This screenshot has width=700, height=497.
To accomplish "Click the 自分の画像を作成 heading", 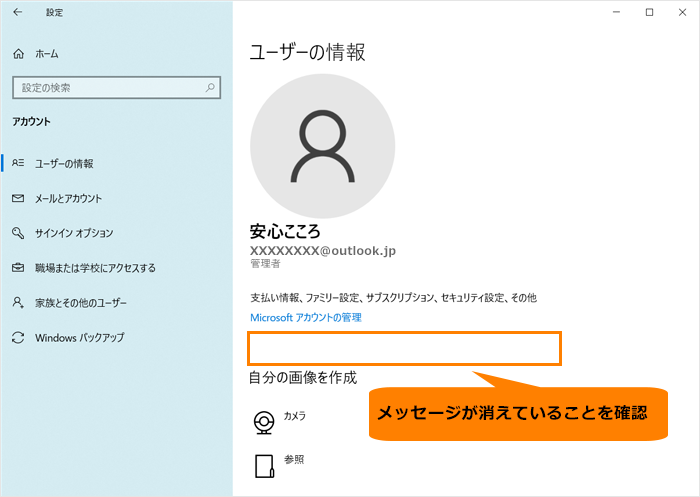I will [303, 378].
